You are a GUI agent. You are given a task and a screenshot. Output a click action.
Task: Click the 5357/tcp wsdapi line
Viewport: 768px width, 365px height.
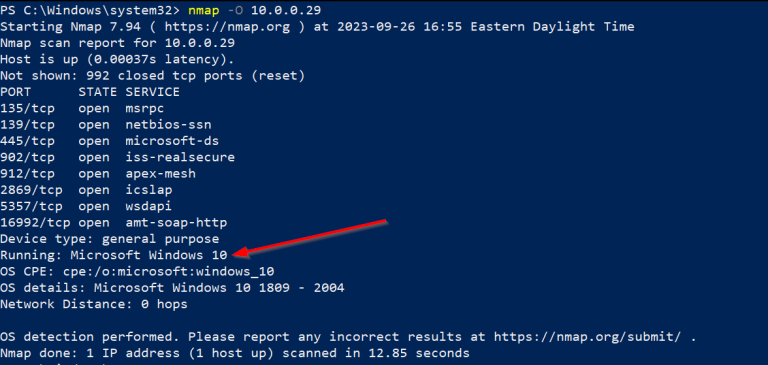[x=86, y=206]
